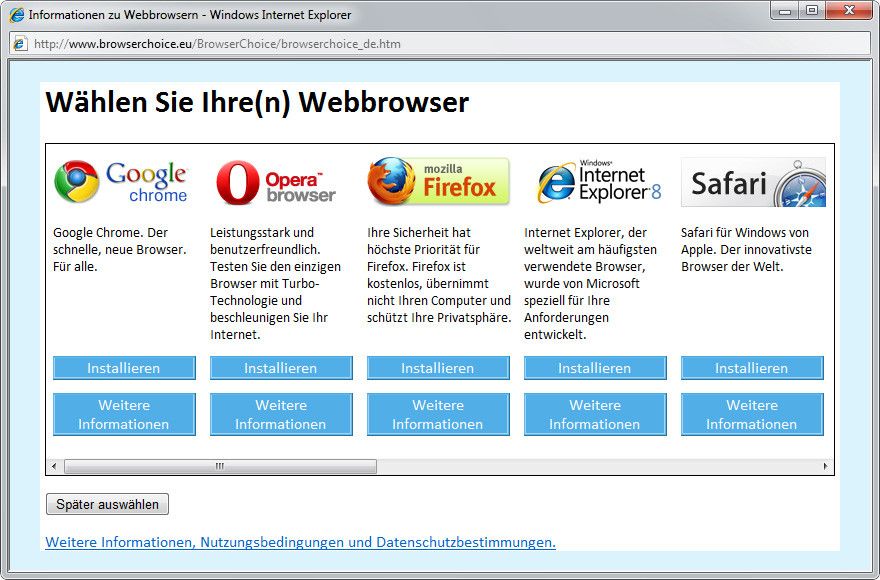Click the browserchoice.eu address bar
880x580 pixels.
click(439, 44)
